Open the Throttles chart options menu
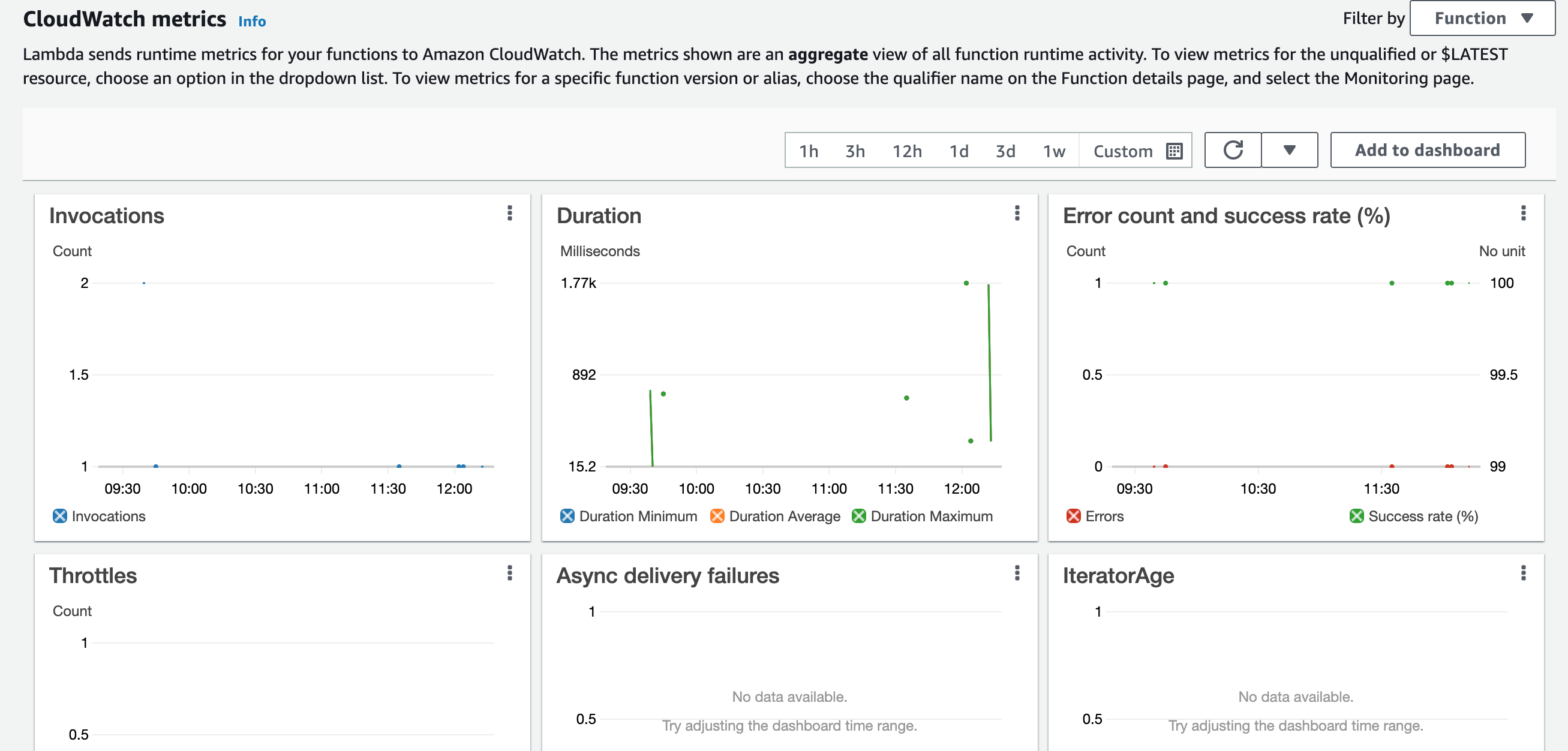 tap(509, 573)
